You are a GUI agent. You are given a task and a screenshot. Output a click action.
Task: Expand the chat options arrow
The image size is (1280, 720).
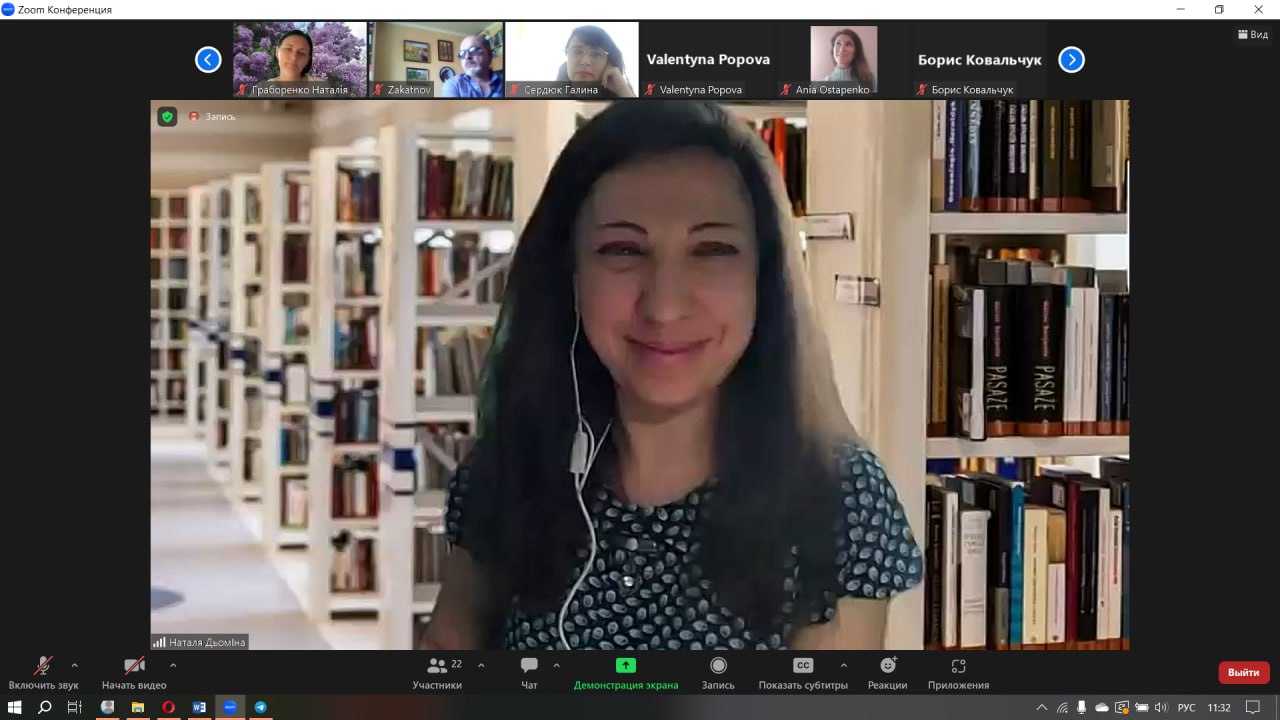click(556, 665)
